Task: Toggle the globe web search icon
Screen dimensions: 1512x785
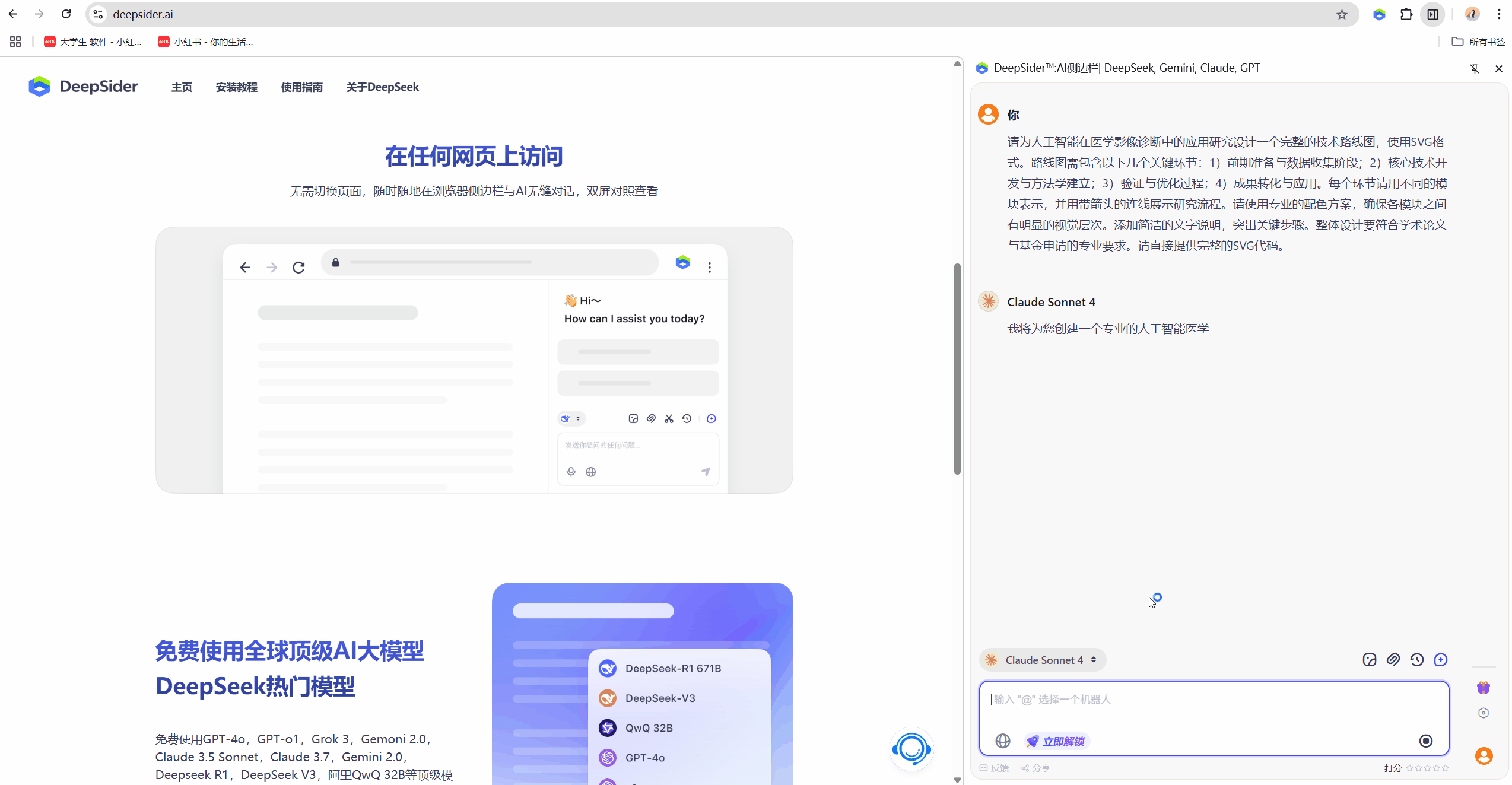Action: [1003, 740]
